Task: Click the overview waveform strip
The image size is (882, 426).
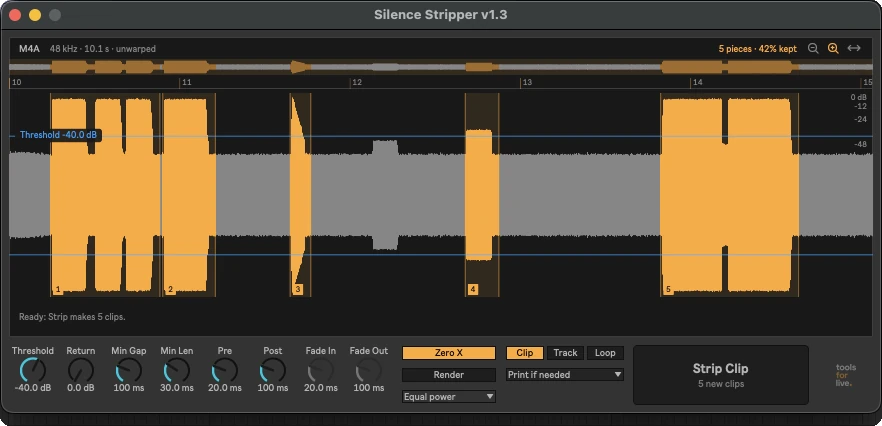Action: coord(441,67)
